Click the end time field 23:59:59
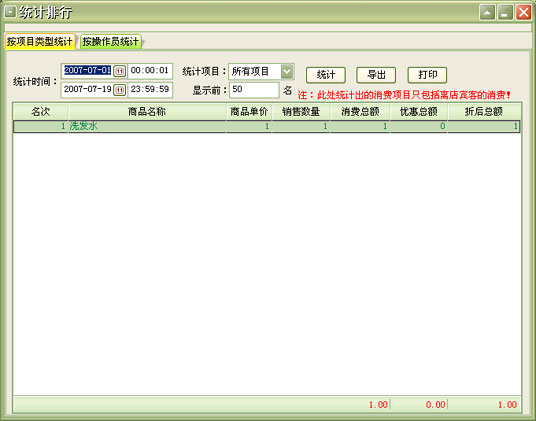This screenshot has height=421, width=536. (150, 90)
